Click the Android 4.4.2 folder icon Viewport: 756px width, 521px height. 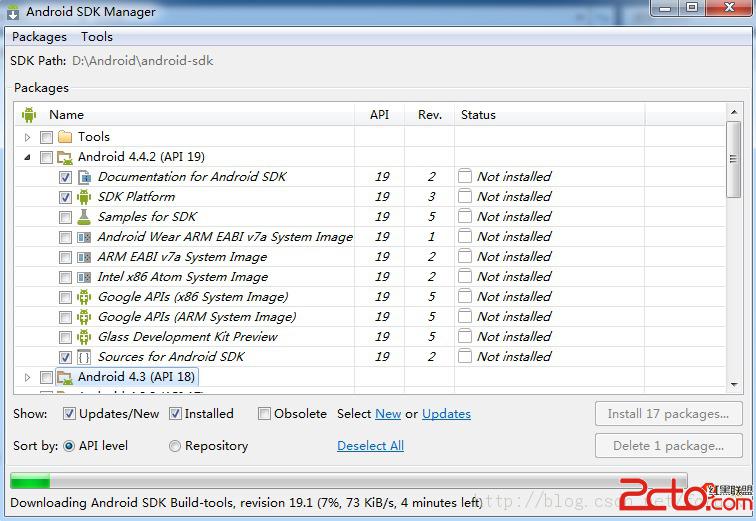click(x=65, y=157)
